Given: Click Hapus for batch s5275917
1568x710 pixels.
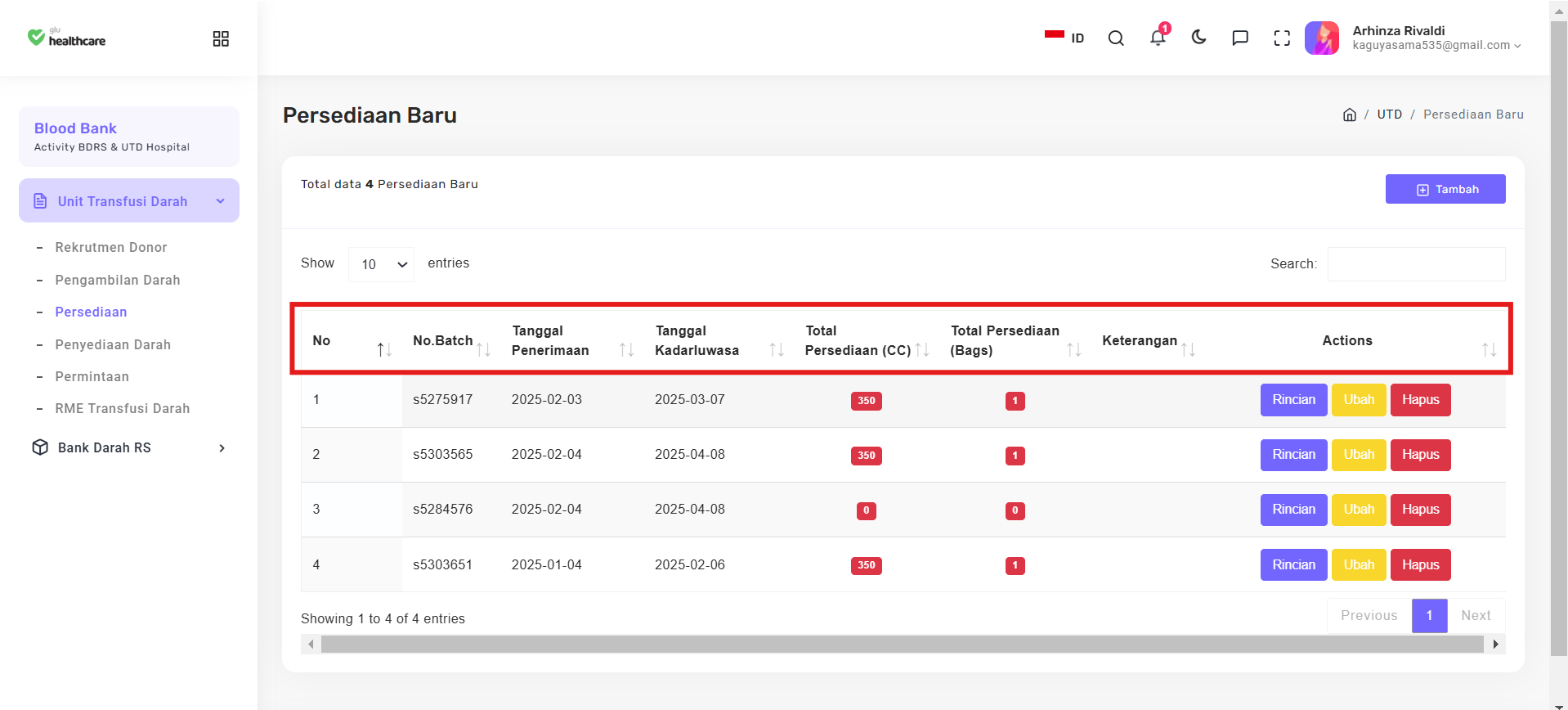Looking at the screenshot, I should pos(1421,400).
